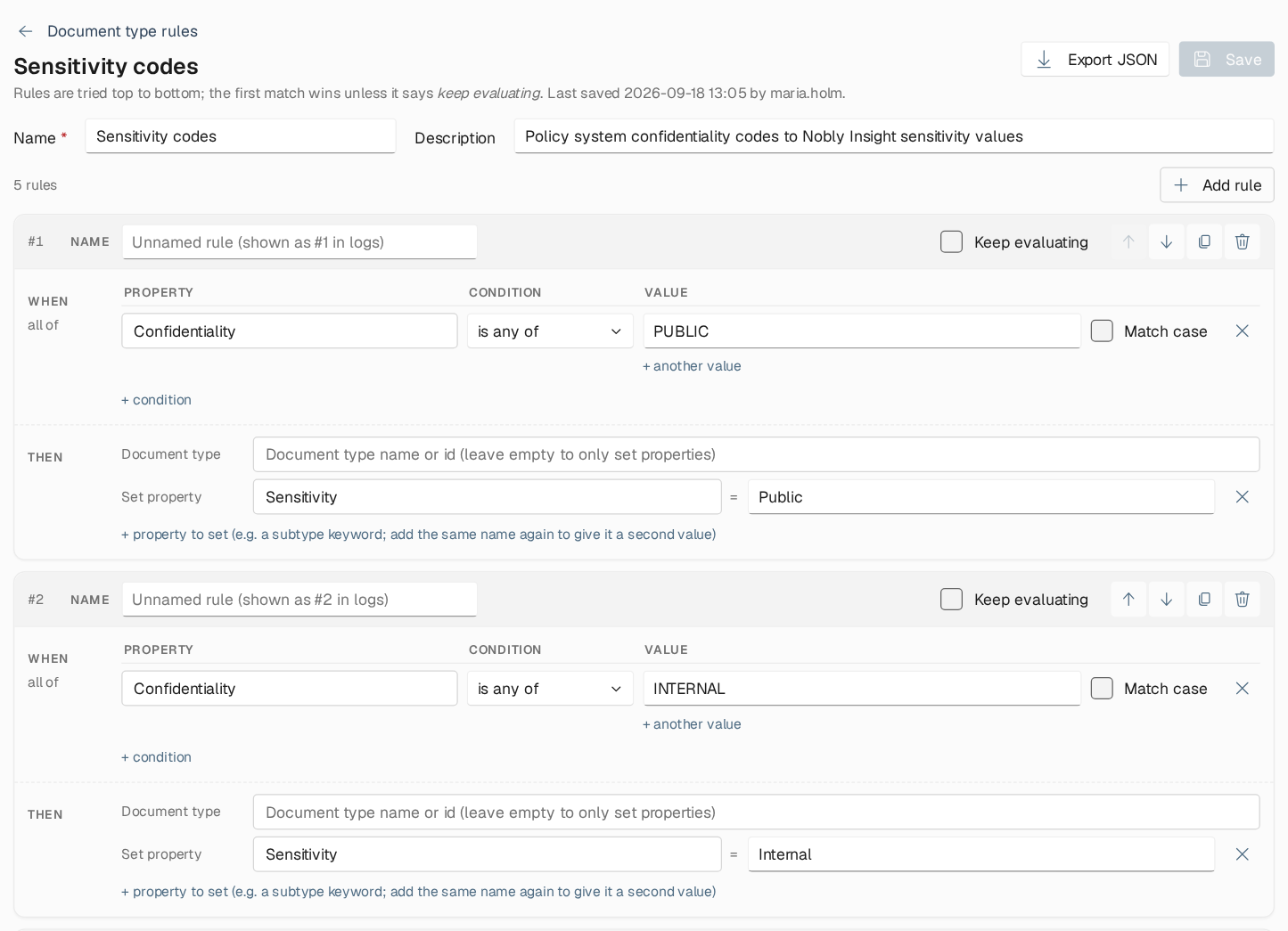Click rule #2 Document type field
The image size is (1288, 931).
(757, 813)
